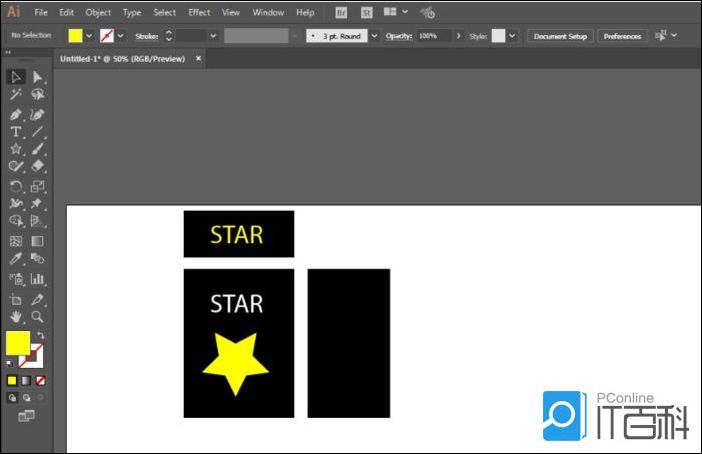Select the Zoom magnifier tool
702x454 pixels.
click(x=37, y=316)
